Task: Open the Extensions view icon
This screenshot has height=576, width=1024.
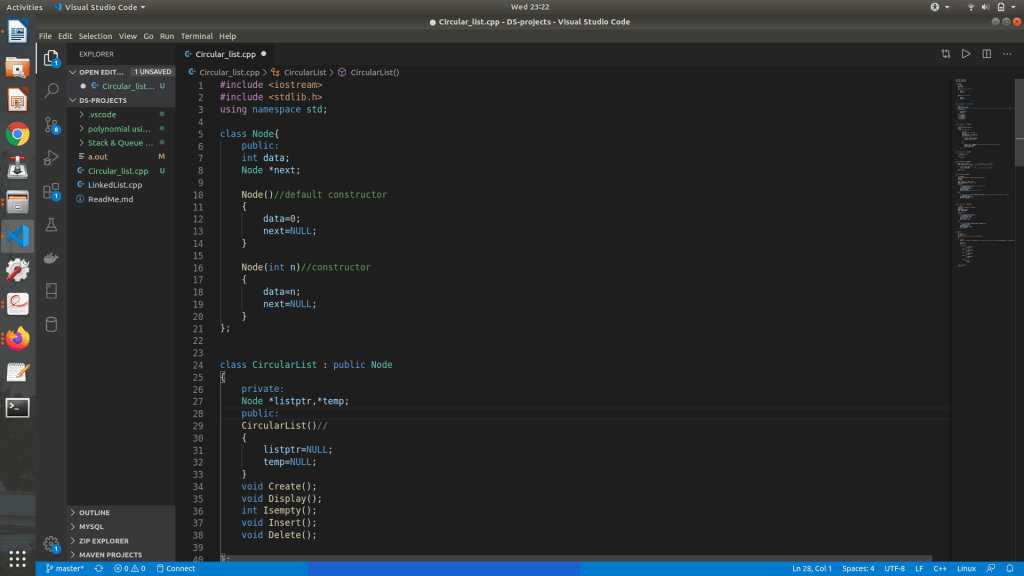Action: [x=51, y=191]
